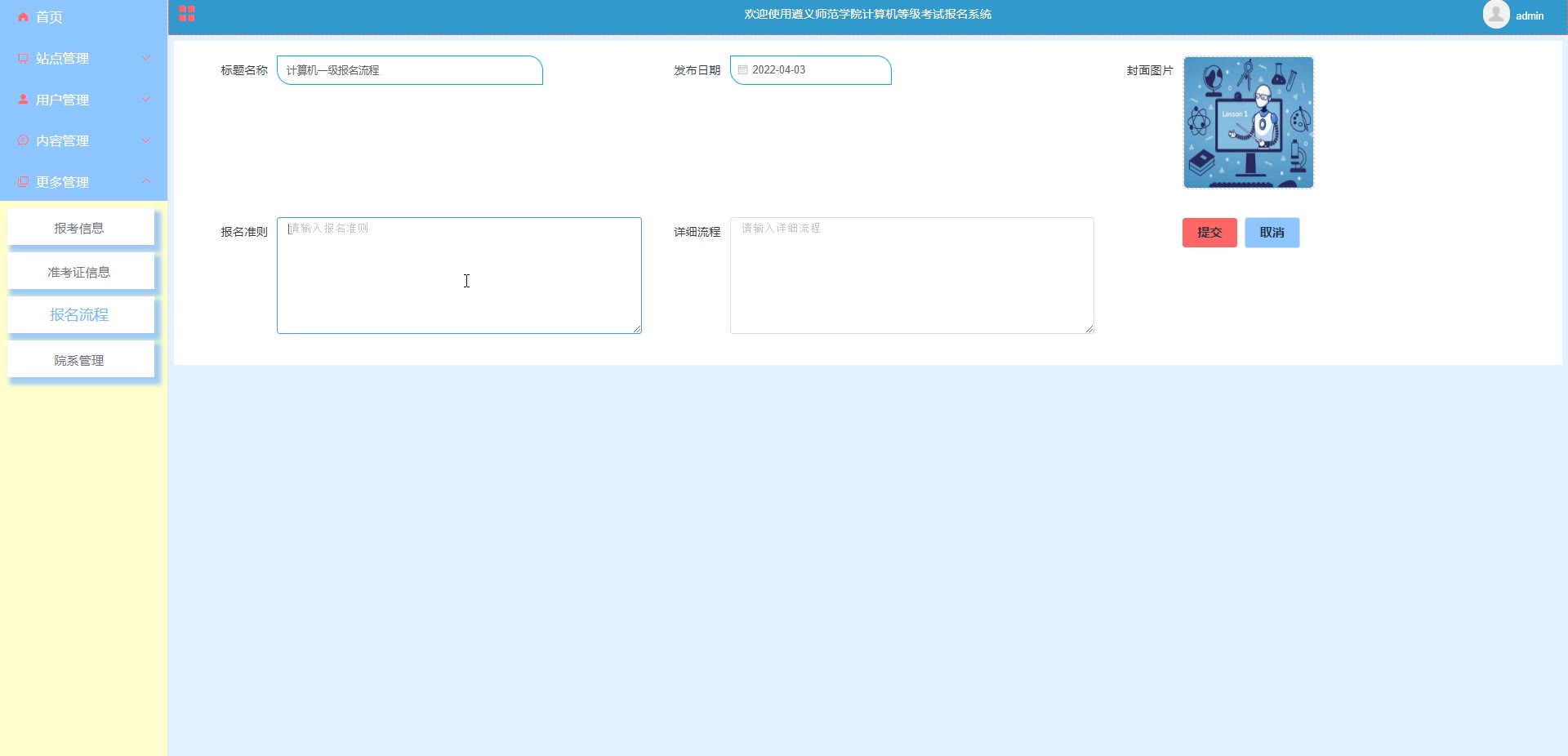Open the 发布日期 date field
1568x756 pixels.
click(x=810, y=70)
